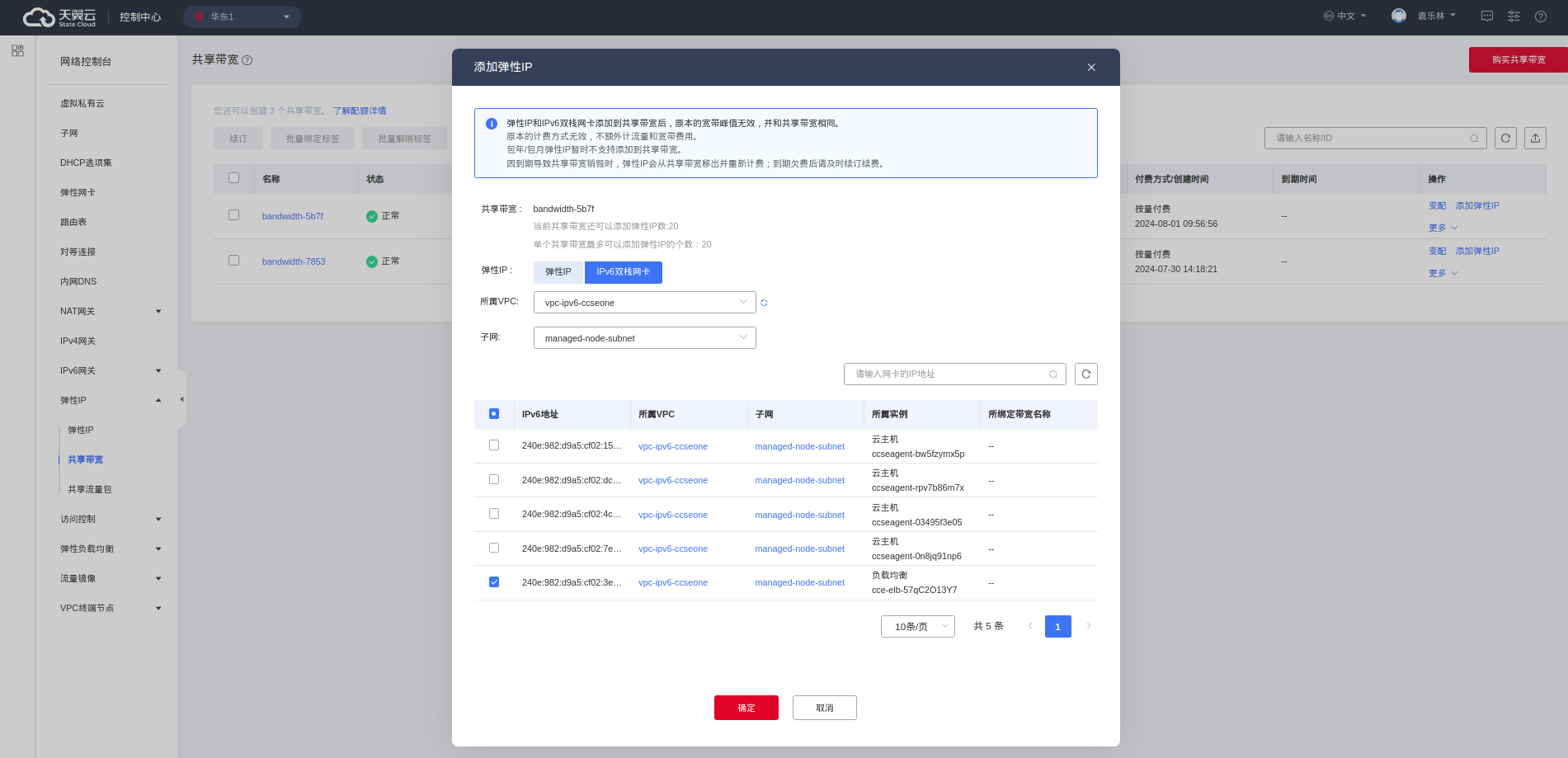Image resolution: width=1568 pixels, height=758 pixels.
Task: Click the search magnifier in NIC IP field
Action: pyautogui.click(x=1053, y=374)
